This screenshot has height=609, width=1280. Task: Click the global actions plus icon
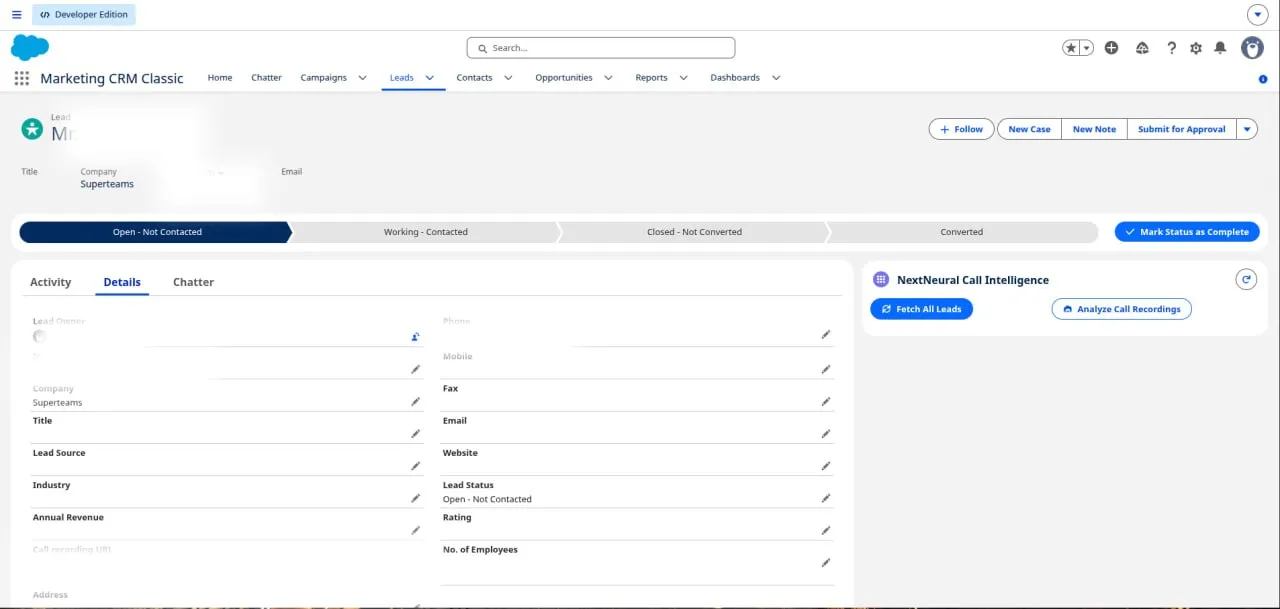[x=1111, y=48]
